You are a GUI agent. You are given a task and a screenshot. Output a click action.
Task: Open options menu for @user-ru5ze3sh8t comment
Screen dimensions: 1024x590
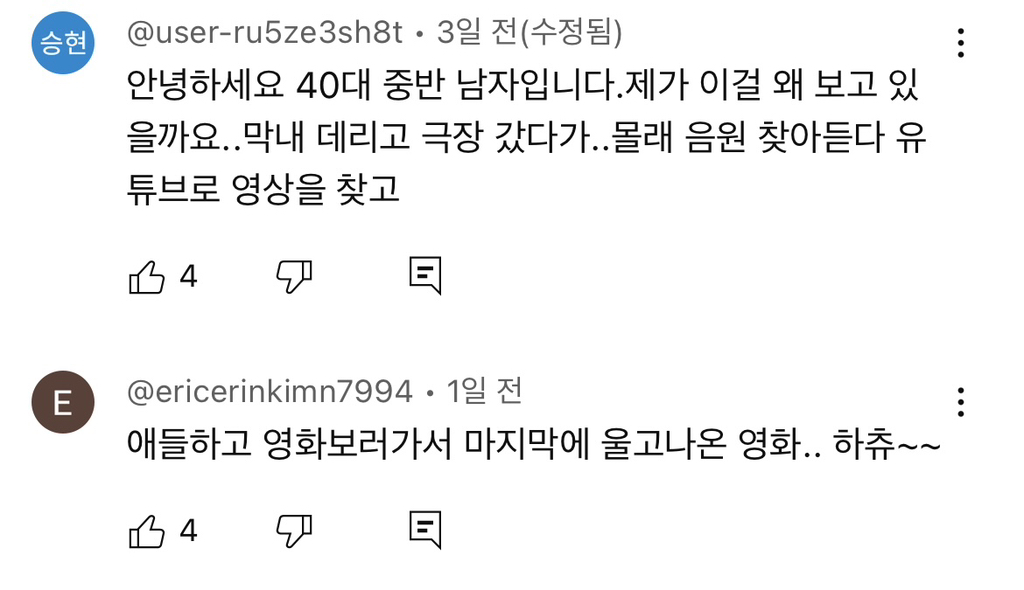click(x=961, y=43)
